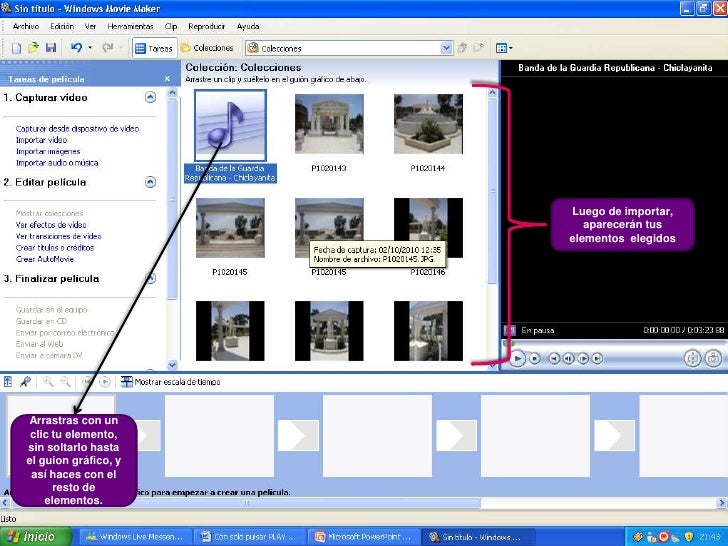The height and width of the screenshot is (546, 728).
Task: Toggle the Colecciones pane button
Action: coord(207,47)
